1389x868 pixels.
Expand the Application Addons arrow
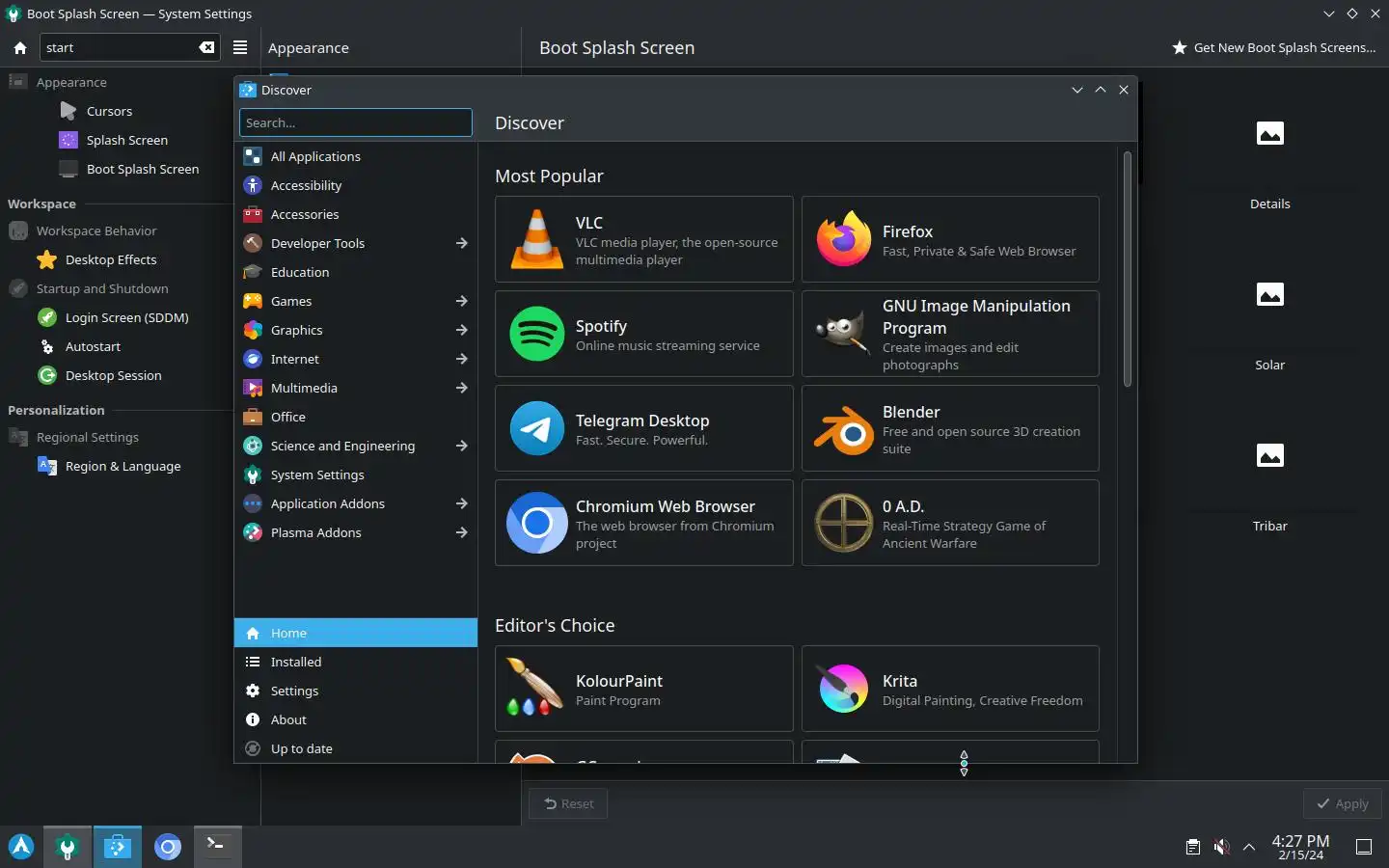[x=461, y=503]
